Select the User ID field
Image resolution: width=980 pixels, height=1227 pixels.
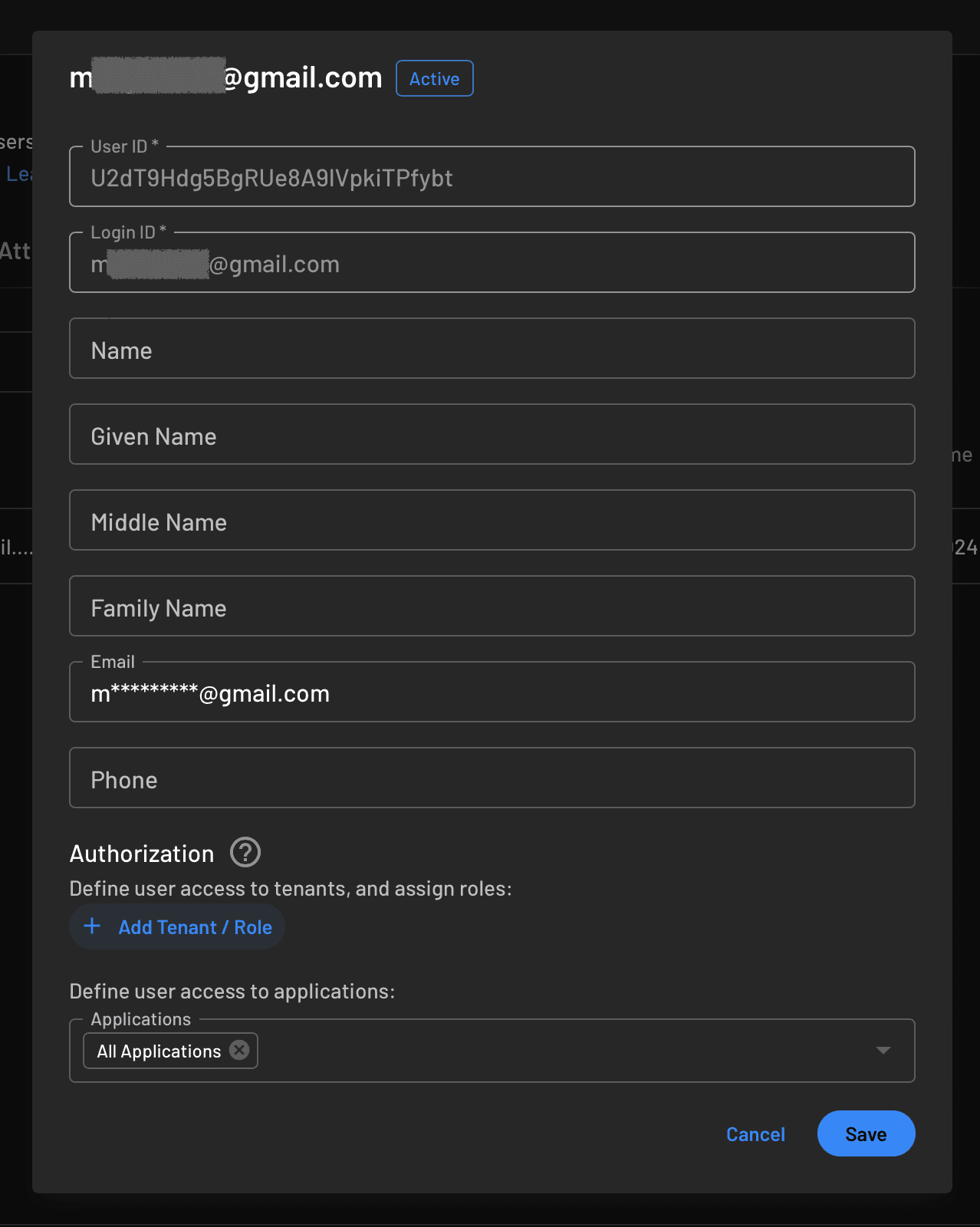click(492, 177)
